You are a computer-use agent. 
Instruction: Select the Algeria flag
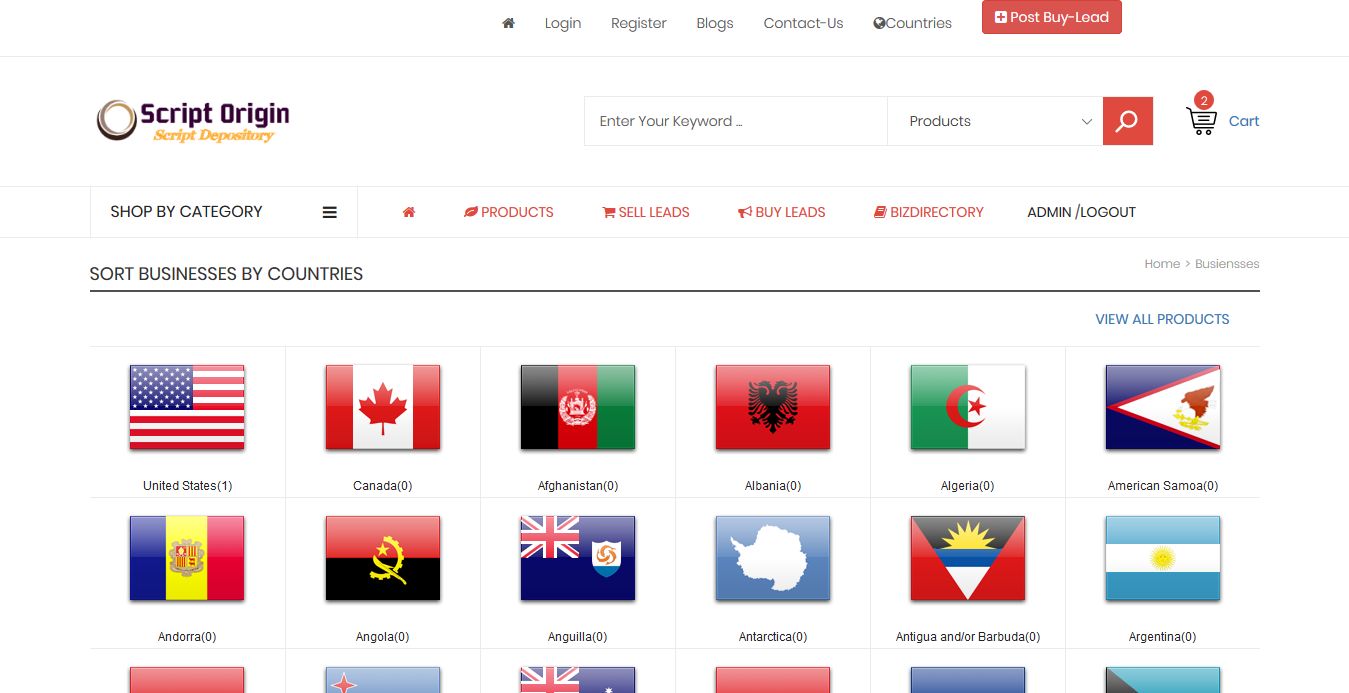[968, 407]
